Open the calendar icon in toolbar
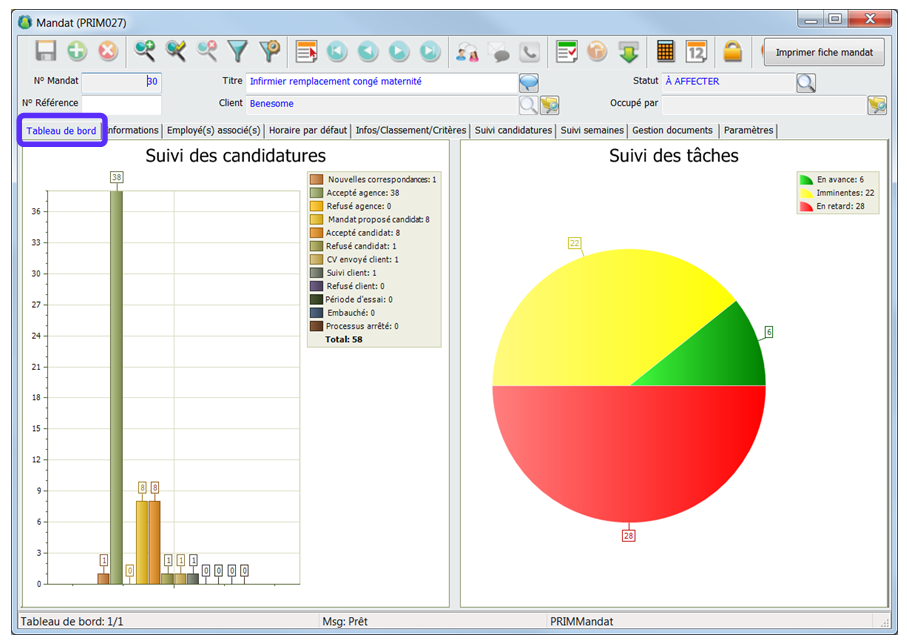Screen dimensions: 907x644 click(x=696, y=52)
